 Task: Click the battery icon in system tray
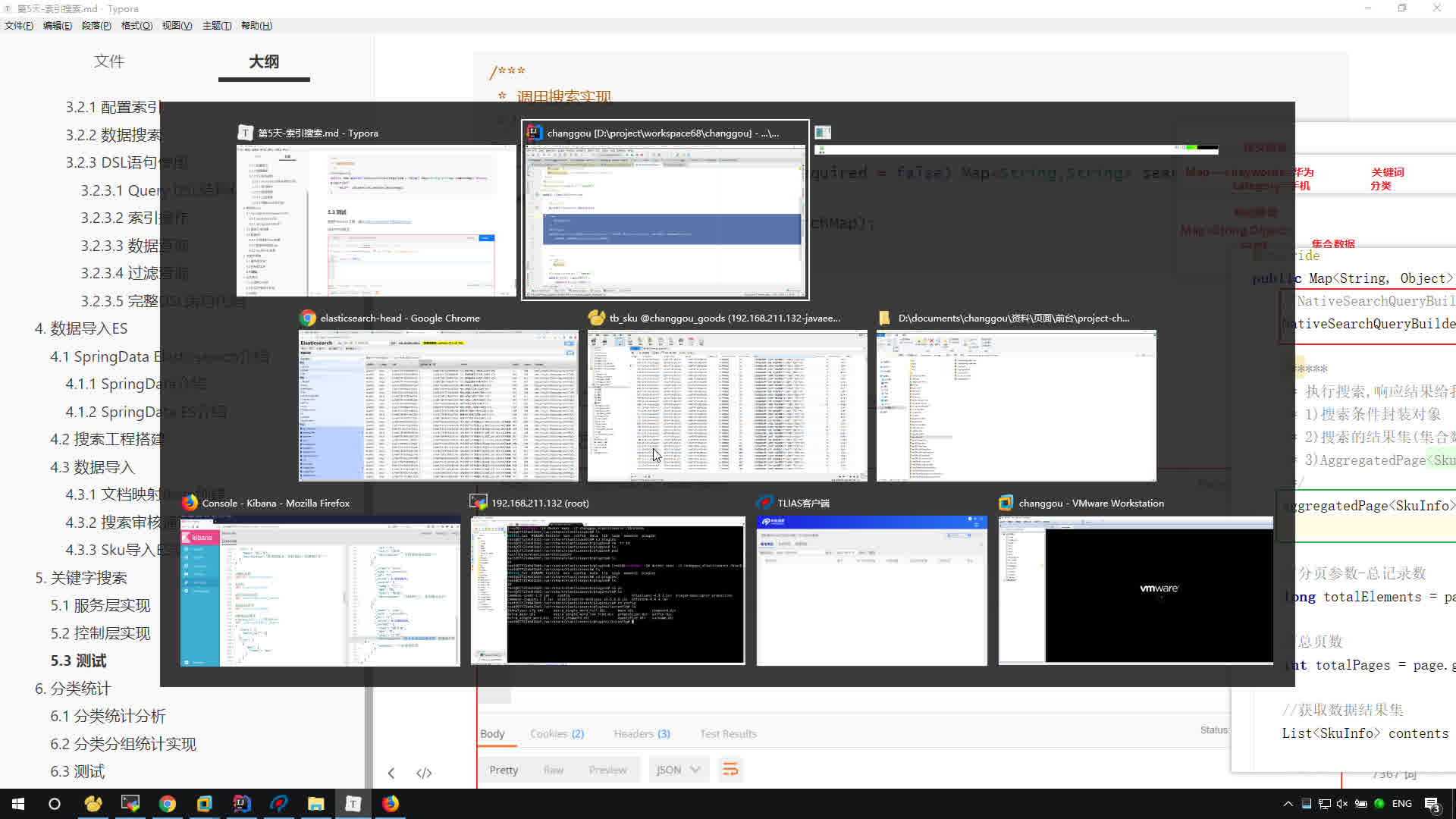point(1361,804)
